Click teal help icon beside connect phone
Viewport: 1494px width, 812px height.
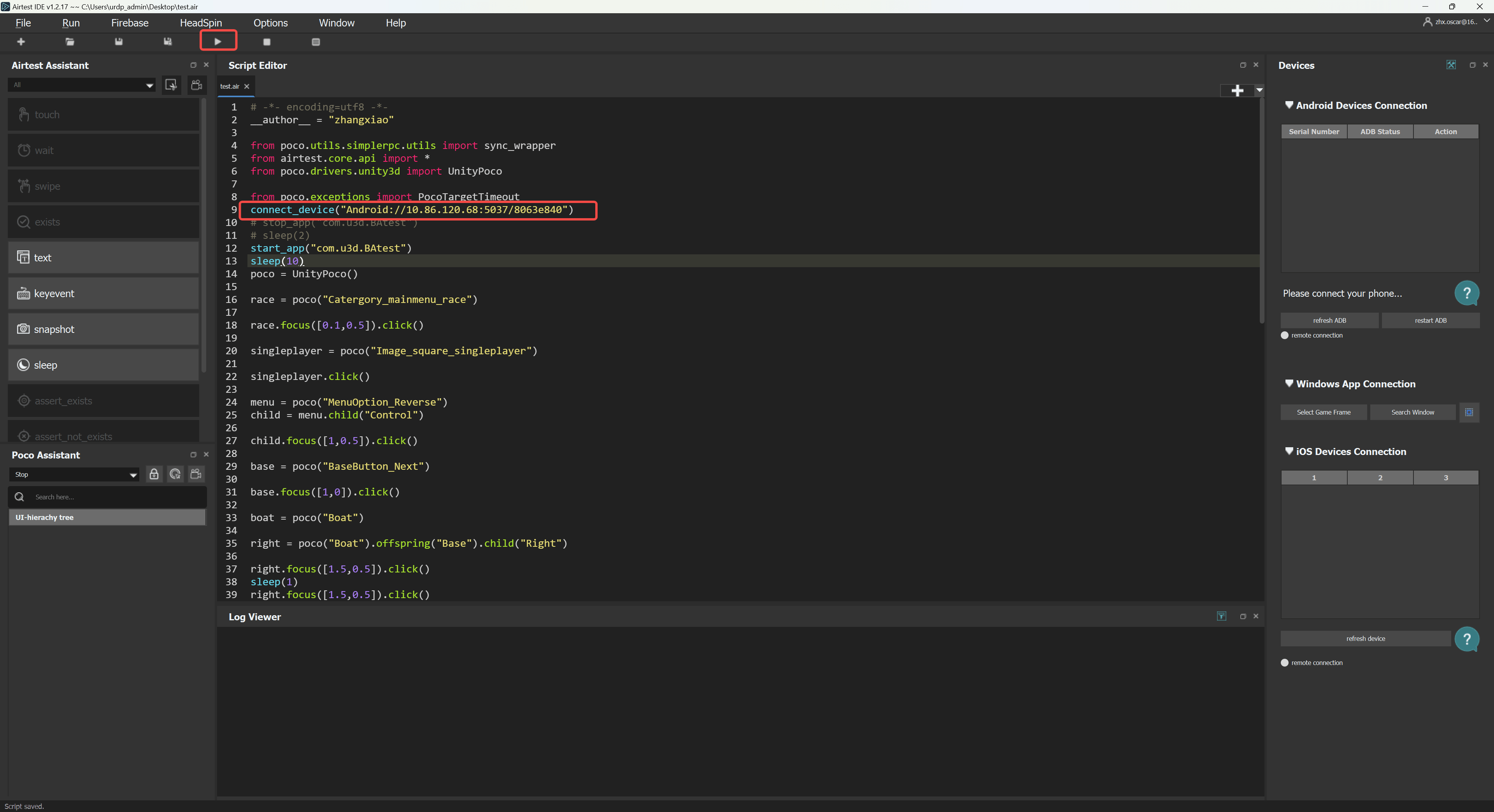coord(1466,293)
